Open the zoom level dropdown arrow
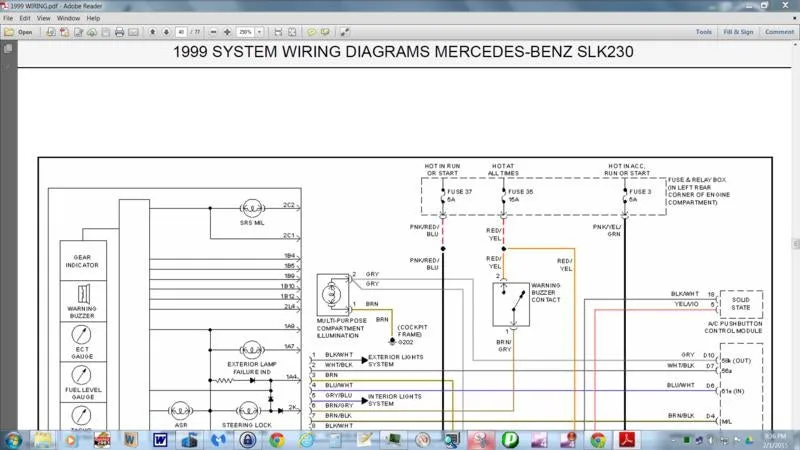 pos(260,32)
